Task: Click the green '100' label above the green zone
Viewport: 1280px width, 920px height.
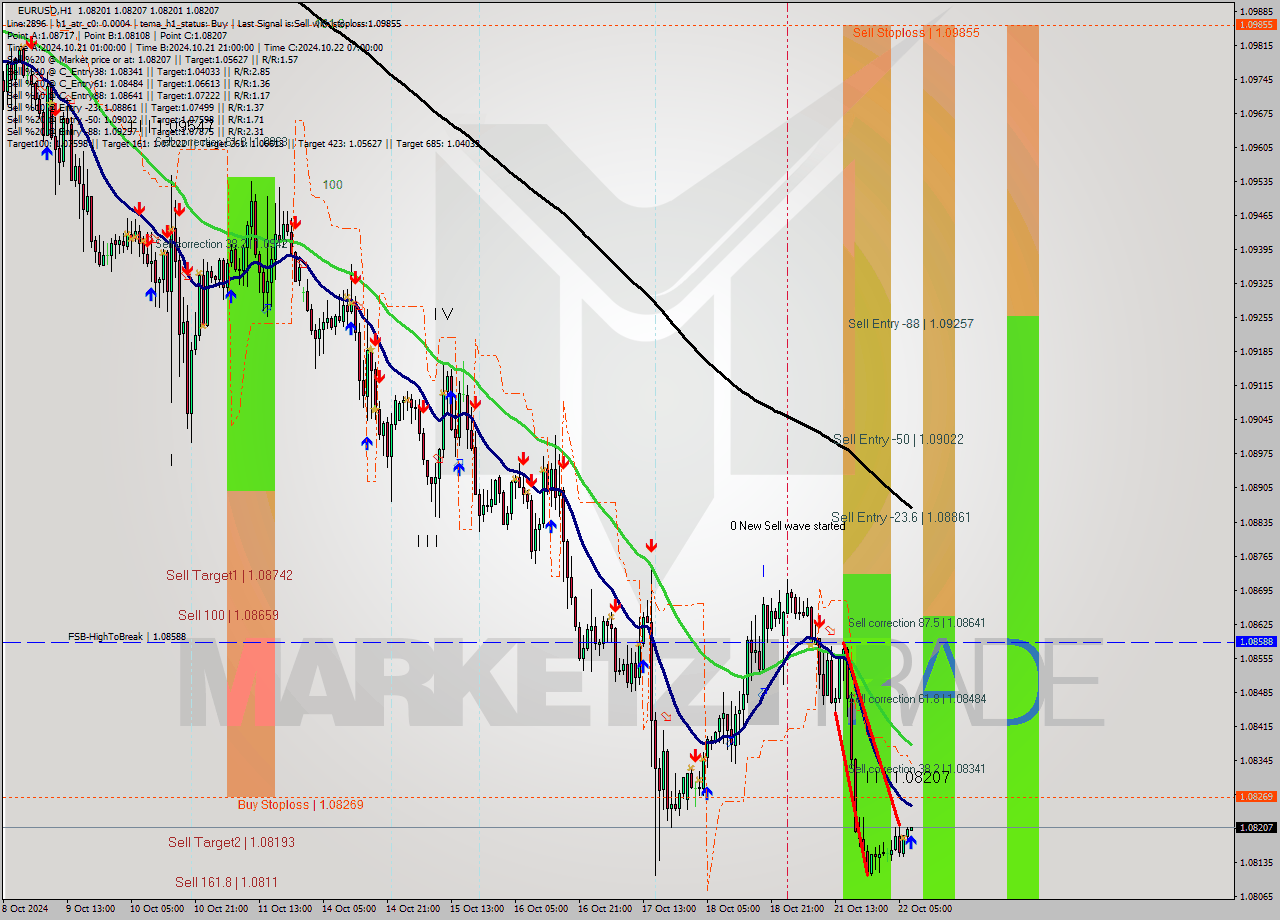Action: pyautogui.click(x=332, y=185)
